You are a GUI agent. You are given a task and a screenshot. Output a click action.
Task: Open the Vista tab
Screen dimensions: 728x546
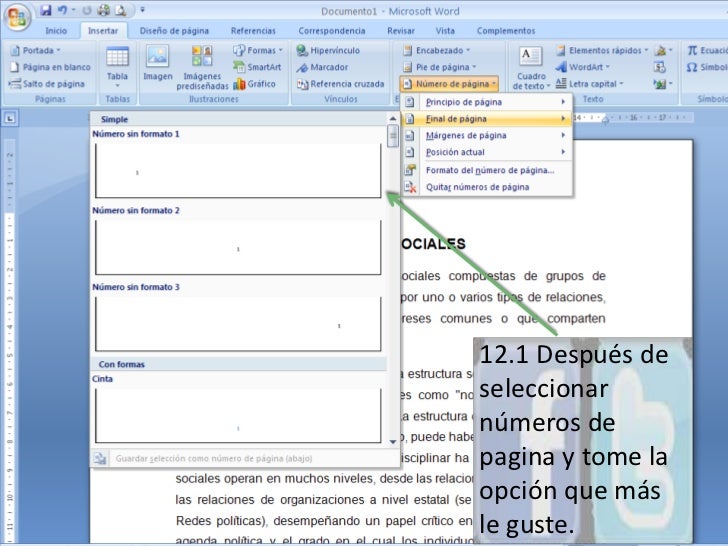[445, 31]
